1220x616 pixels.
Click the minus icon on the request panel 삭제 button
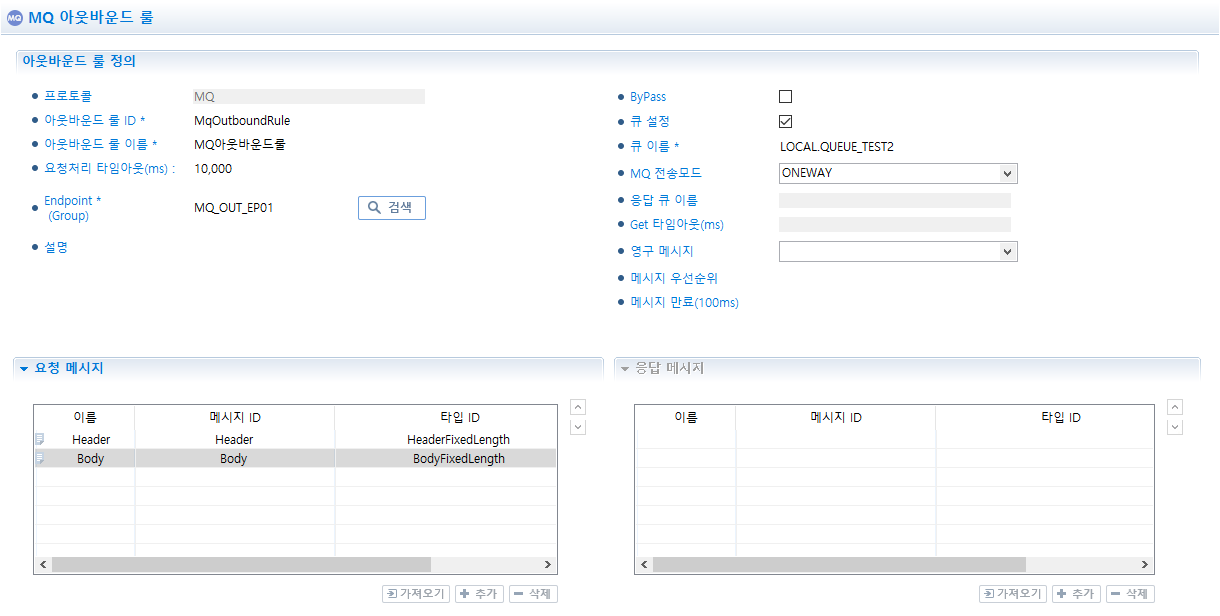518,593
